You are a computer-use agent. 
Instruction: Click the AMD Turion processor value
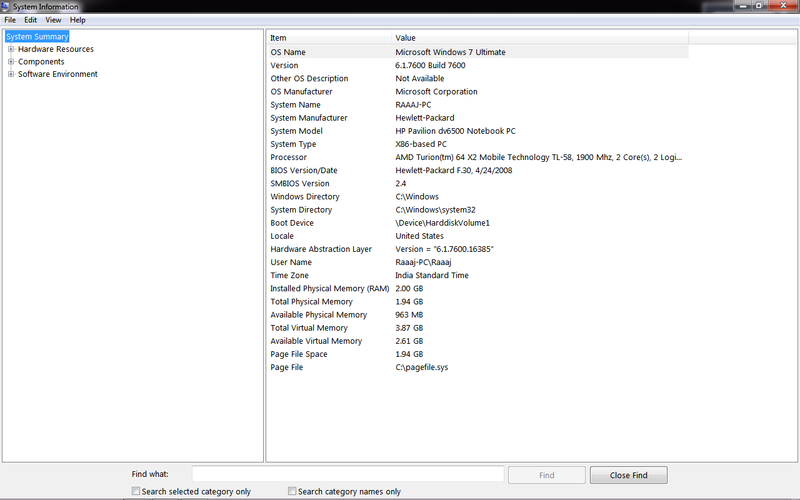pos(539,157)
